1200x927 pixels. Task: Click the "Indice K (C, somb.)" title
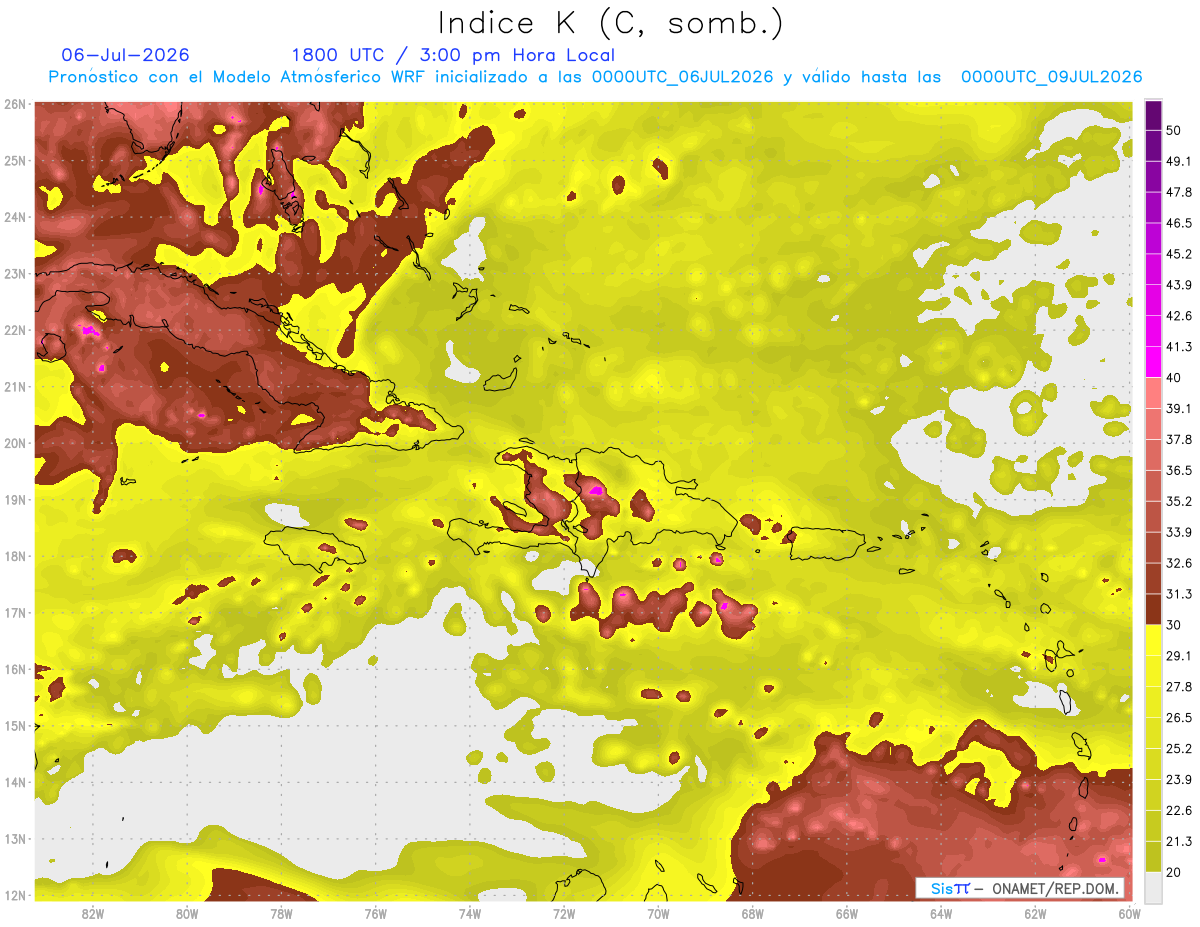610,22
